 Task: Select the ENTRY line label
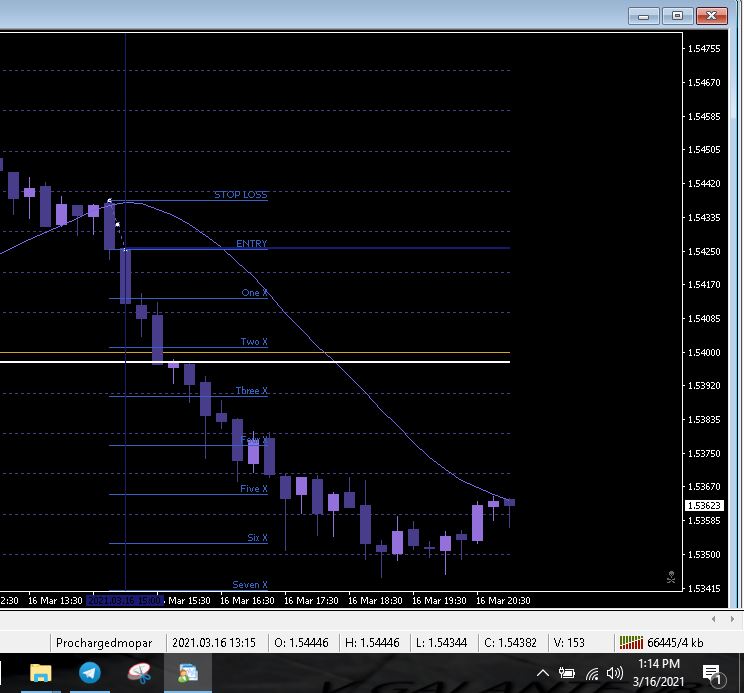(x=252, y=243)
